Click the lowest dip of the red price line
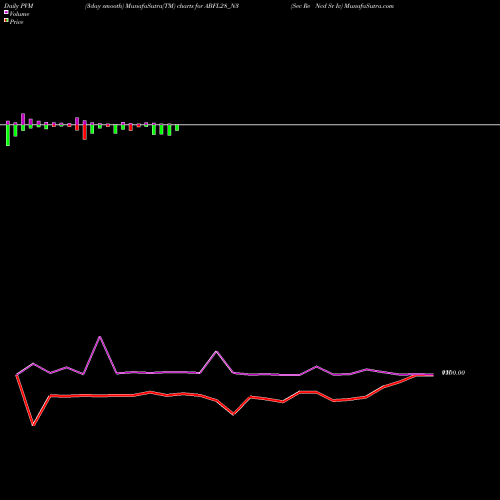Screen dimensions: 500x500 (33, 425)
